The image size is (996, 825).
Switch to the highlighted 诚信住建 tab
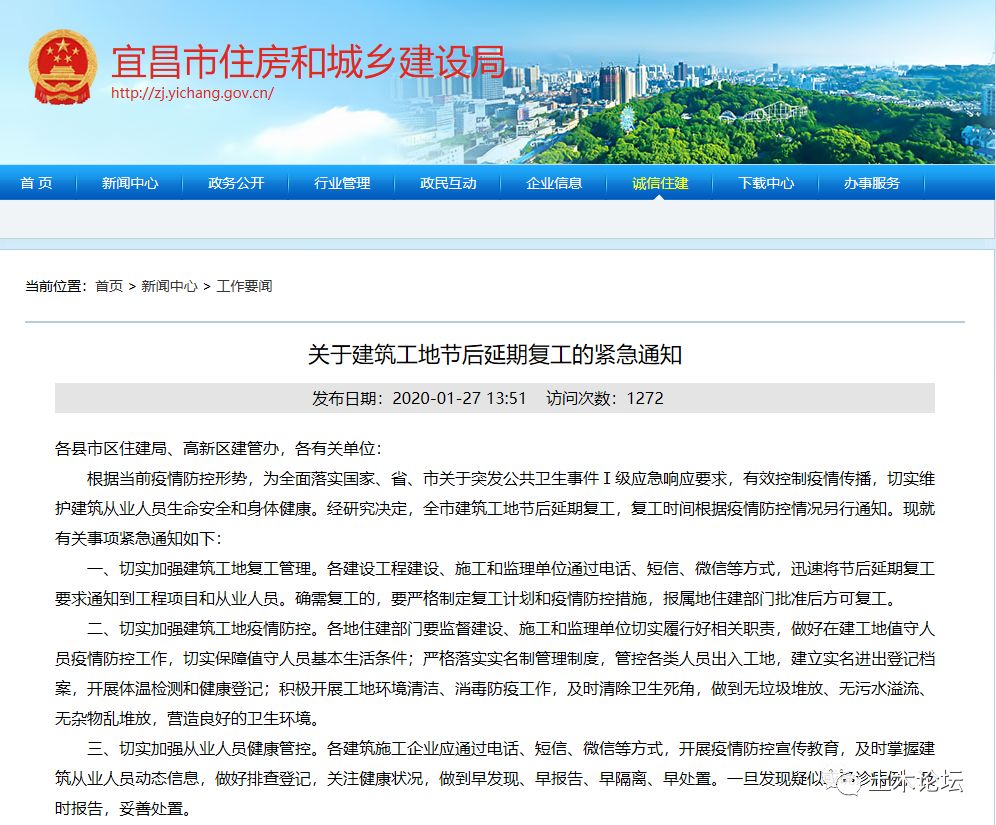[x=660, y=183]
